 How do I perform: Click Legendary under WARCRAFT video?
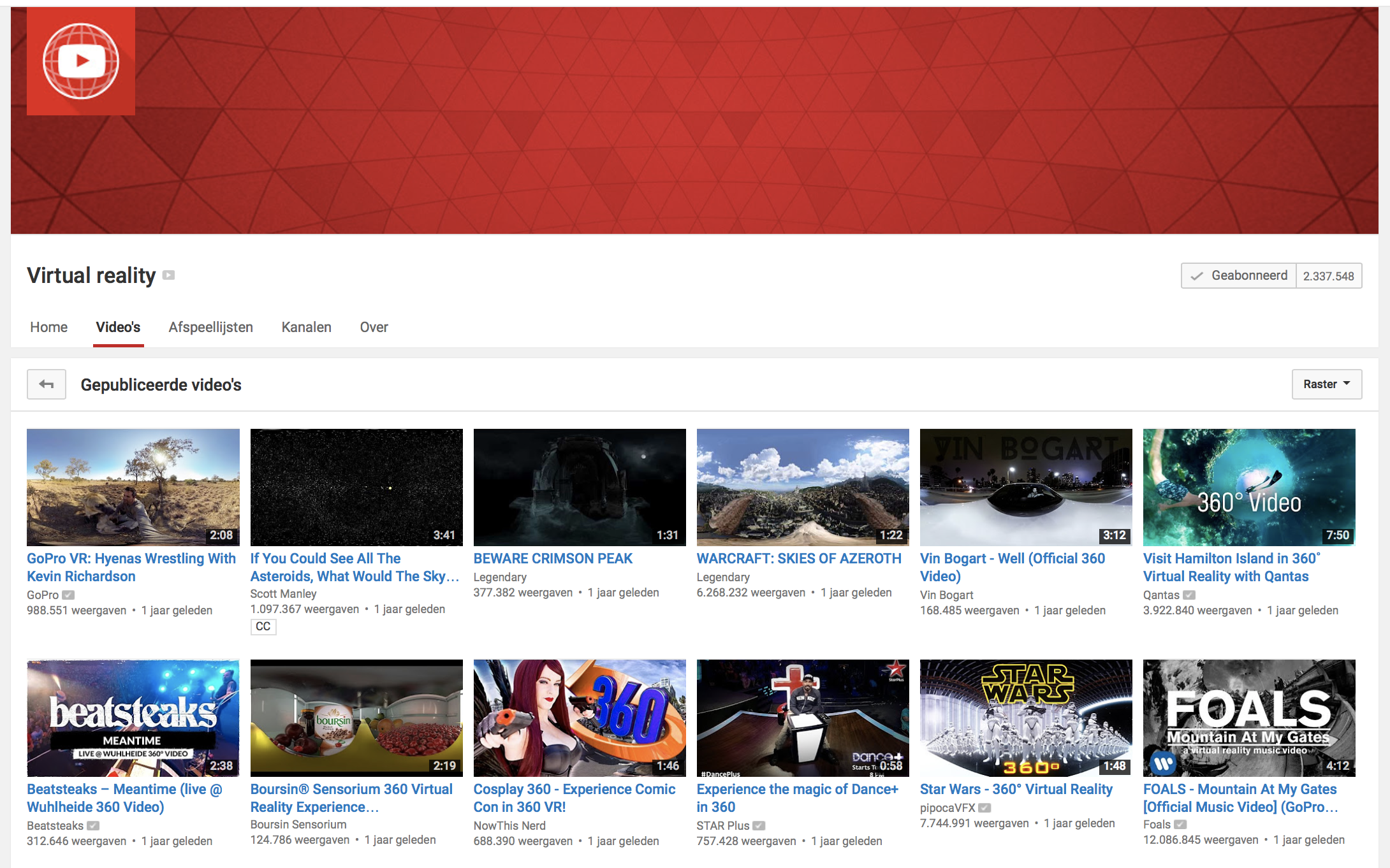click(x=723, y=577)
